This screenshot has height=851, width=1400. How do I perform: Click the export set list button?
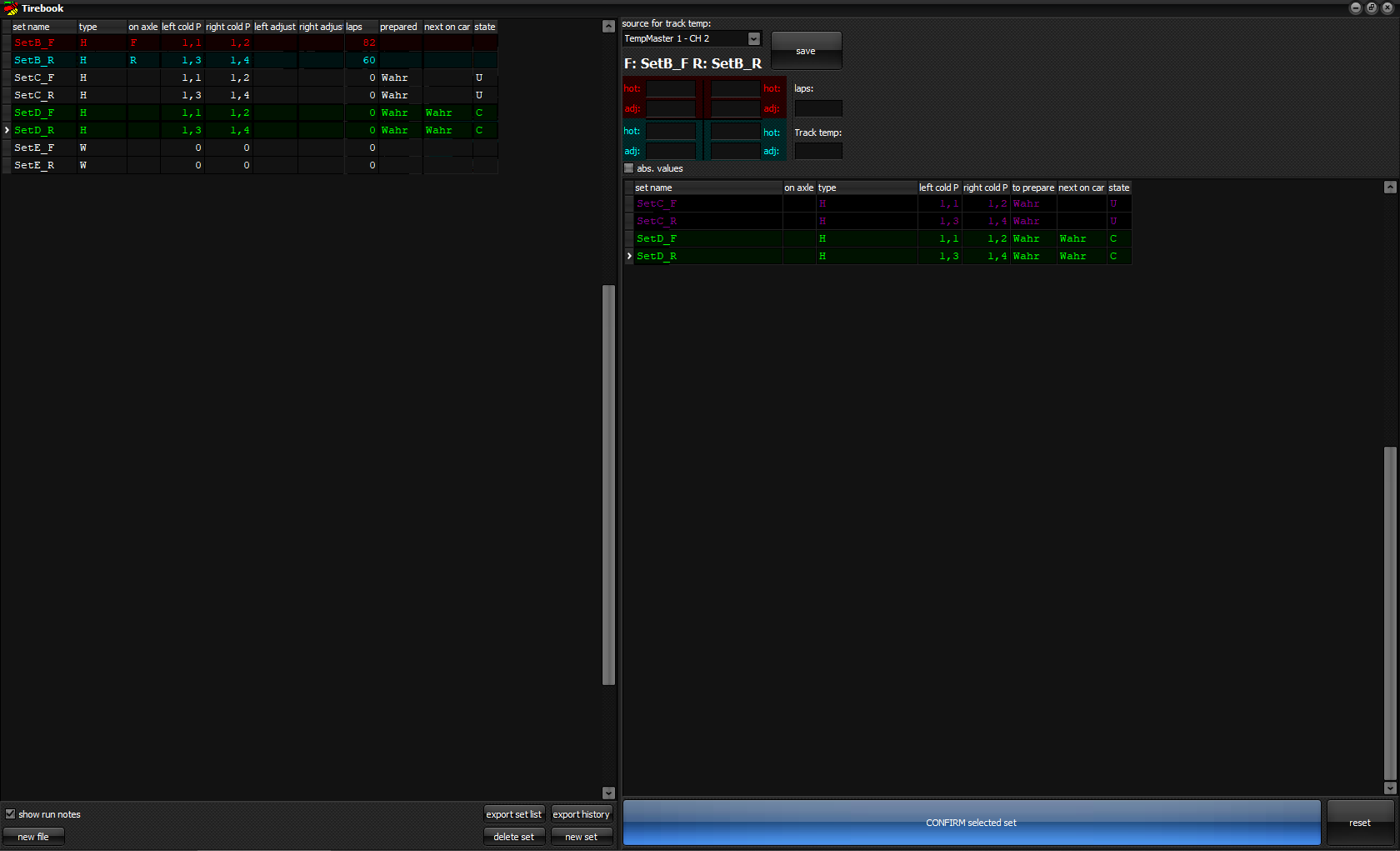514,814
